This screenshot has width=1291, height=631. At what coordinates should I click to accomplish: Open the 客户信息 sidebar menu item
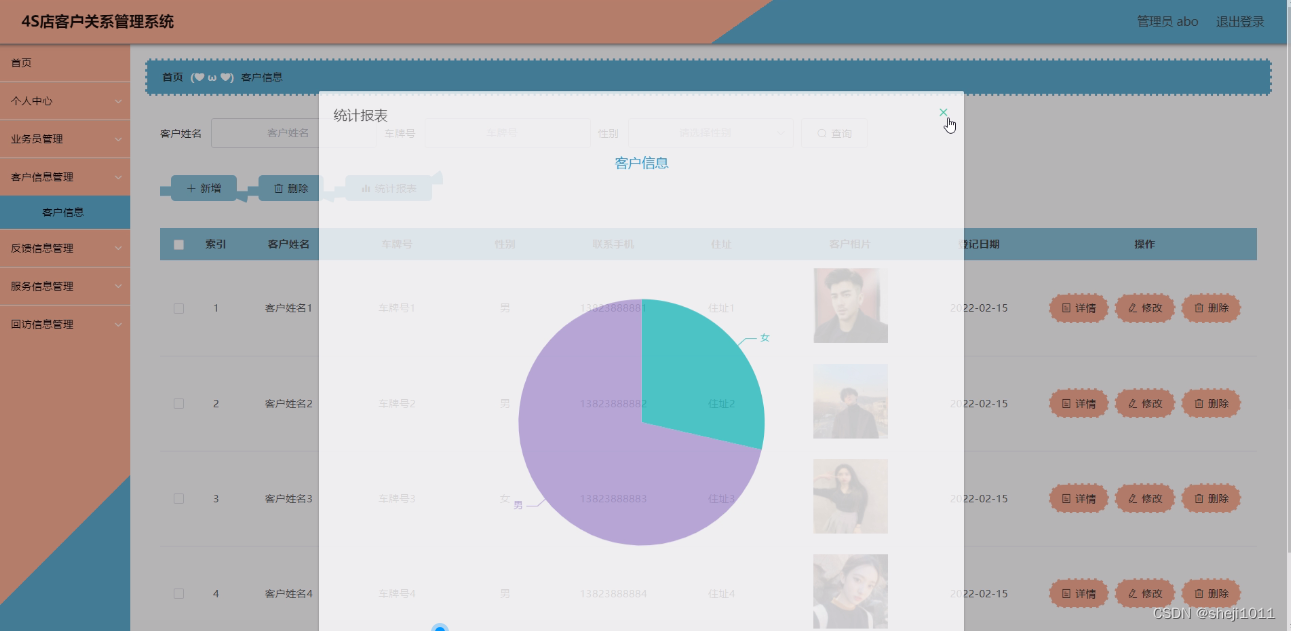(x=64, y=212)
